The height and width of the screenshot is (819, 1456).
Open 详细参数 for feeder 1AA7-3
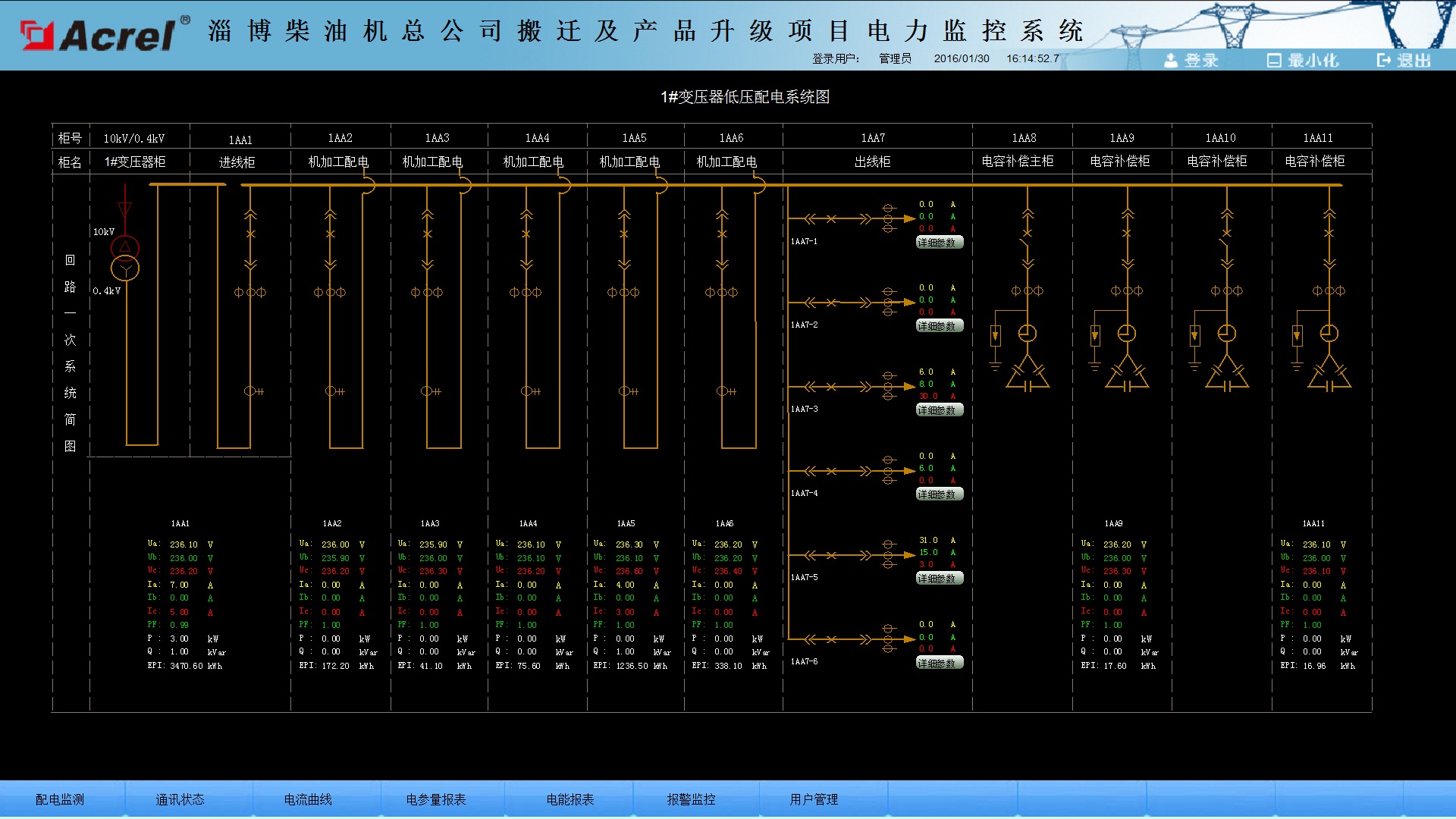pyautogui.click(x=939, y=410)
